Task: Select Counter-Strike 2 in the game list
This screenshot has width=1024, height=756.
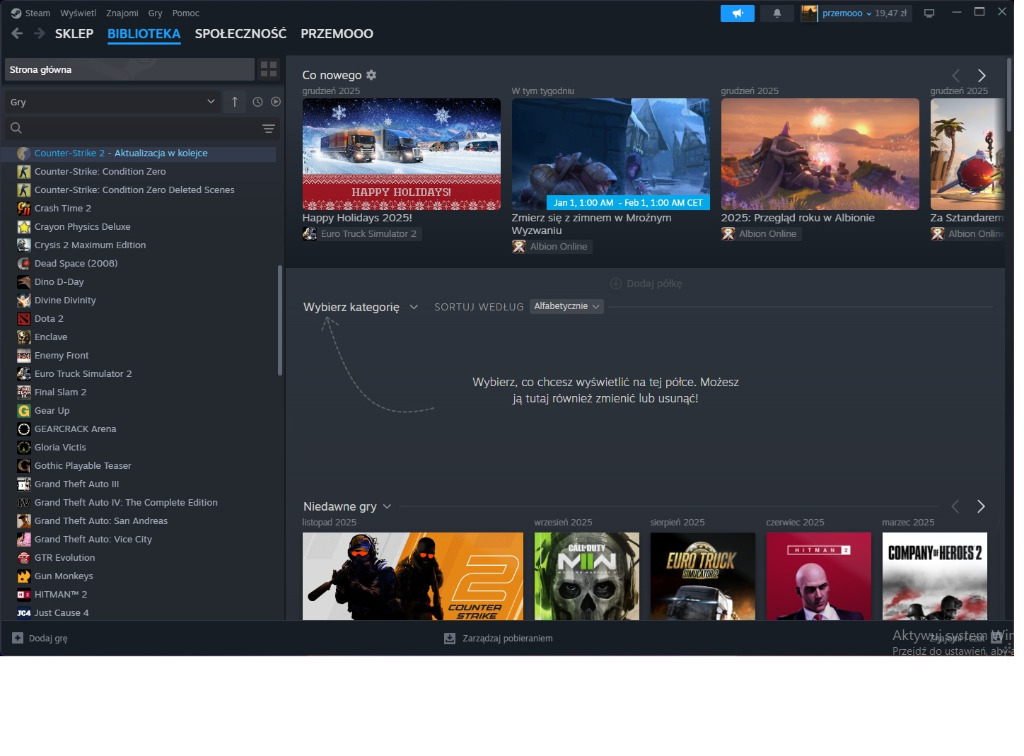Action: point(138,153)
